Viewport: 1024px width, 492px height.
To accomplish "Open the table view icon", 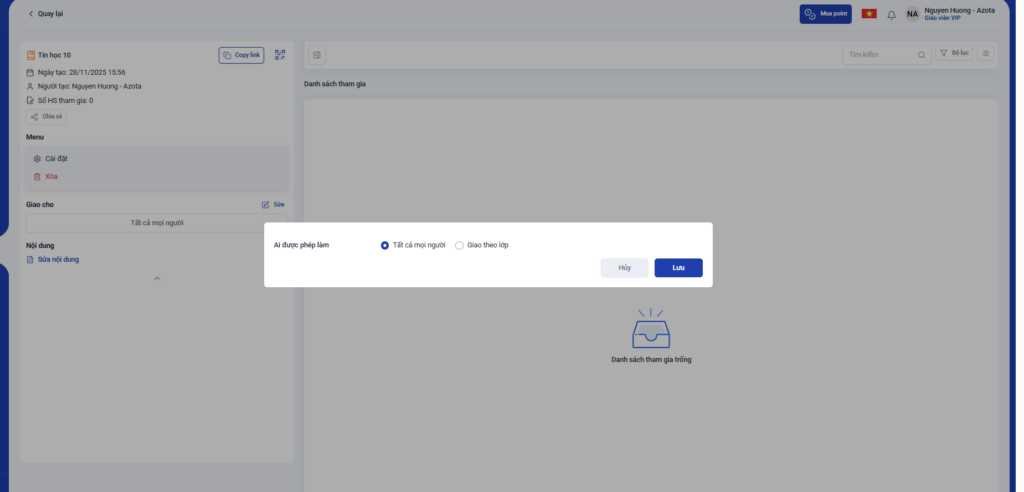I will (x=317, y=55).
